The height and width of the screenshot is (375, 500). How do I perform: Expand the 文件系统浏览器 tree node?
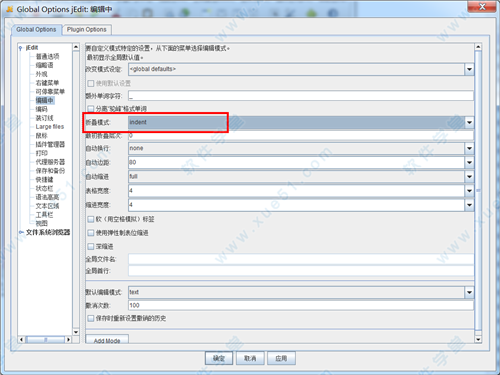click(21, 232)
